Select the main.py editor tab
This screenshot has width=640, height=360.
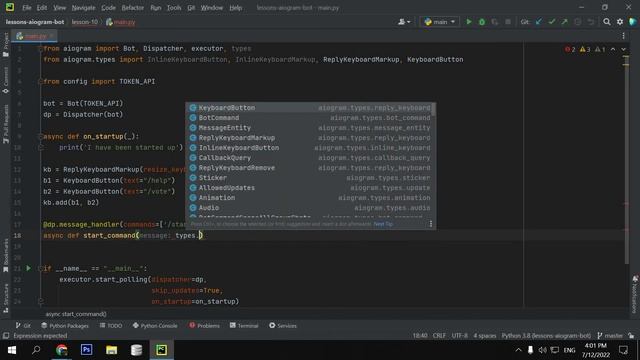[x=34, y=36]
